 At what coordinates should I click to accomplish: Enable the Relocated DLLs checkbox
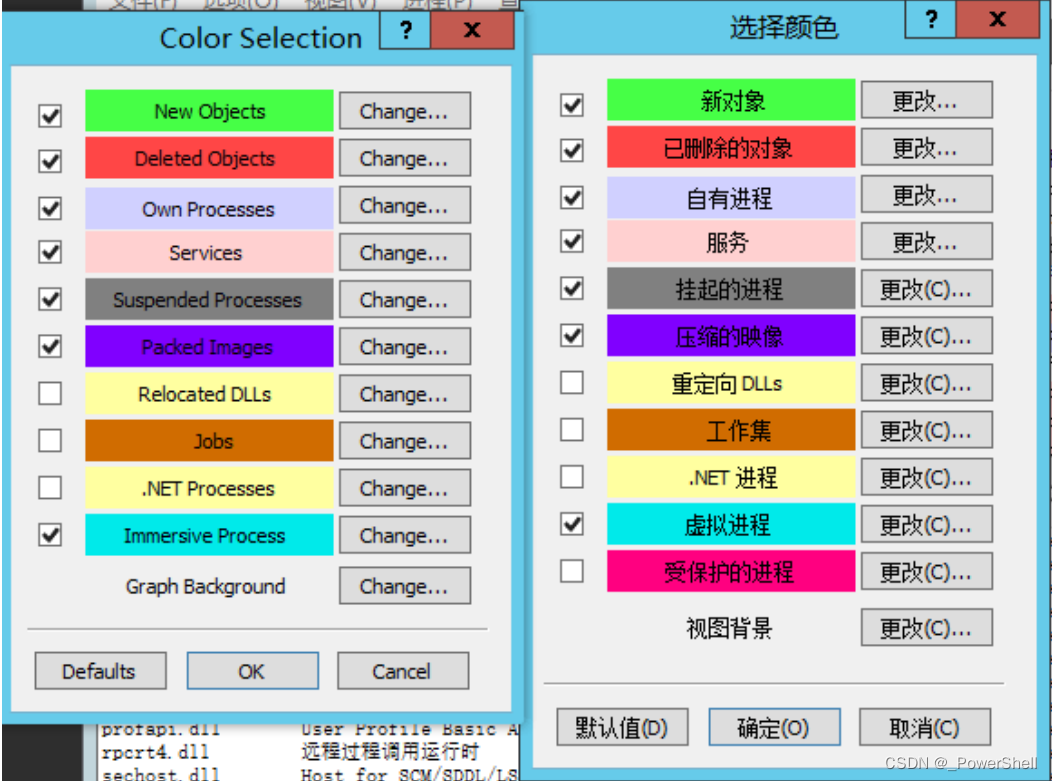click(50, 393)
